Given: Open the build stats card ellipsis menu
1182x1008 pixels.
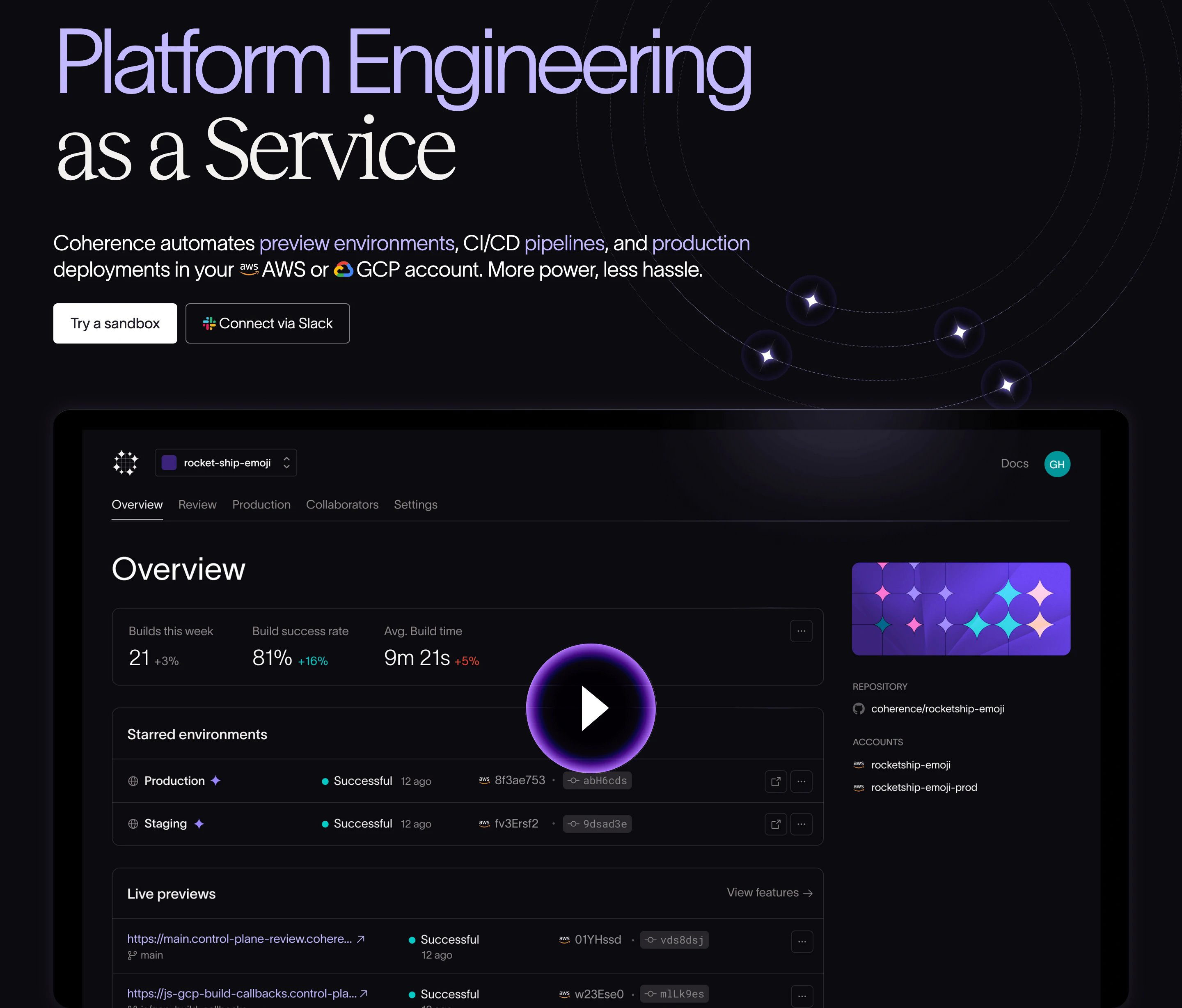Looking at the screenshot, I should pyautogui.click(x=801, y=631).
